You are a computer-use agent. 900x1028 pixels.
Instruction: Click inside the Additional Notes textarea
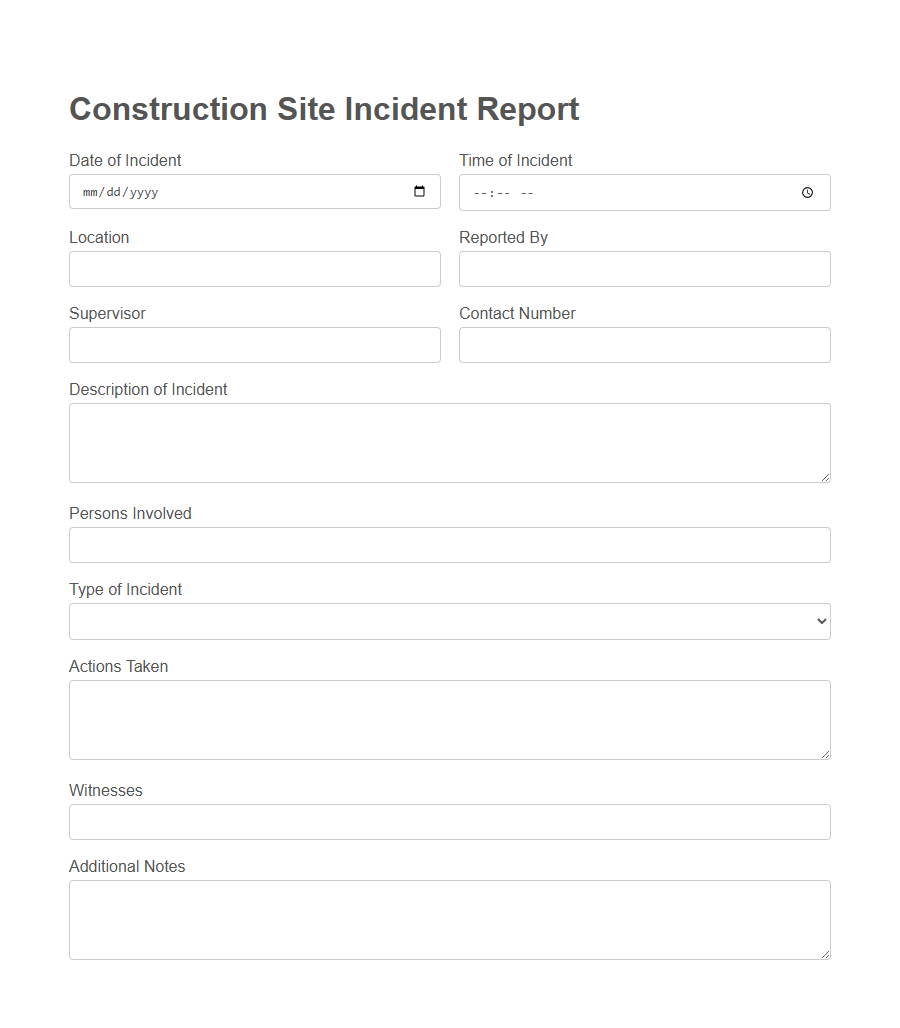pyautogui.click(x=449, y=918)
